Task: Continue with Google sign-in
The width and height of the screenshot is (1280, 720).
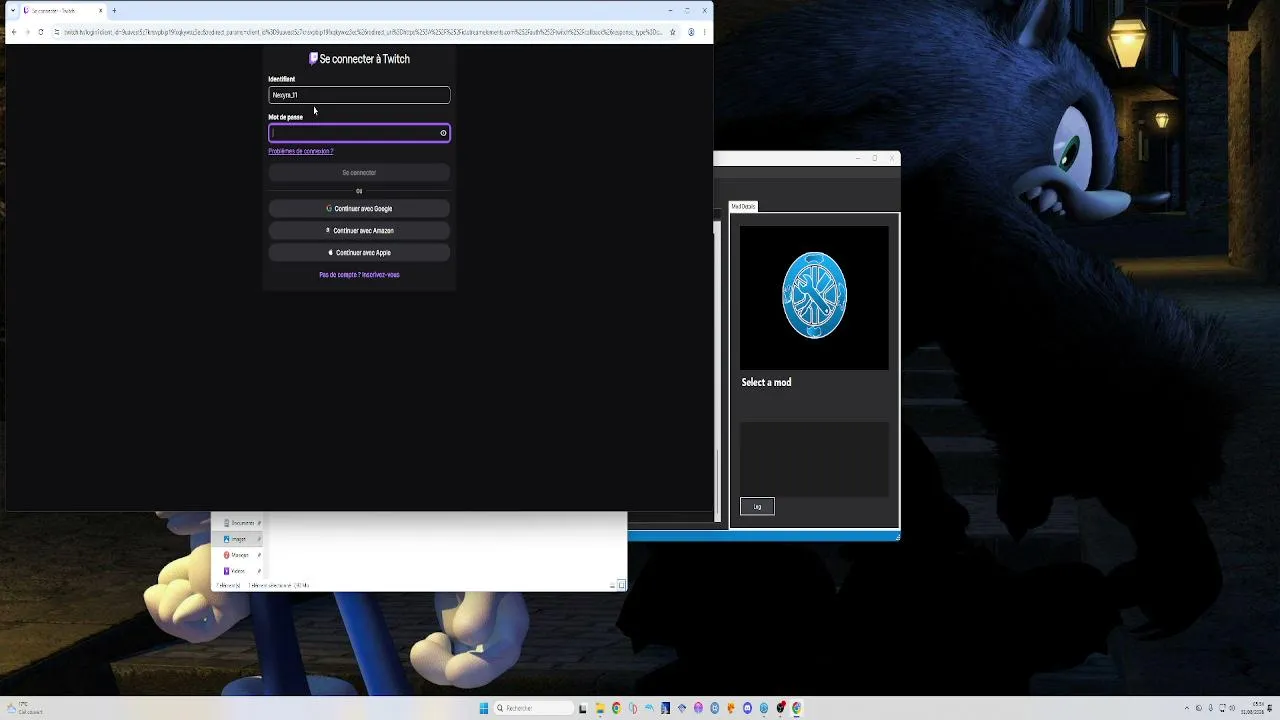Action: (x=359, y=209)
